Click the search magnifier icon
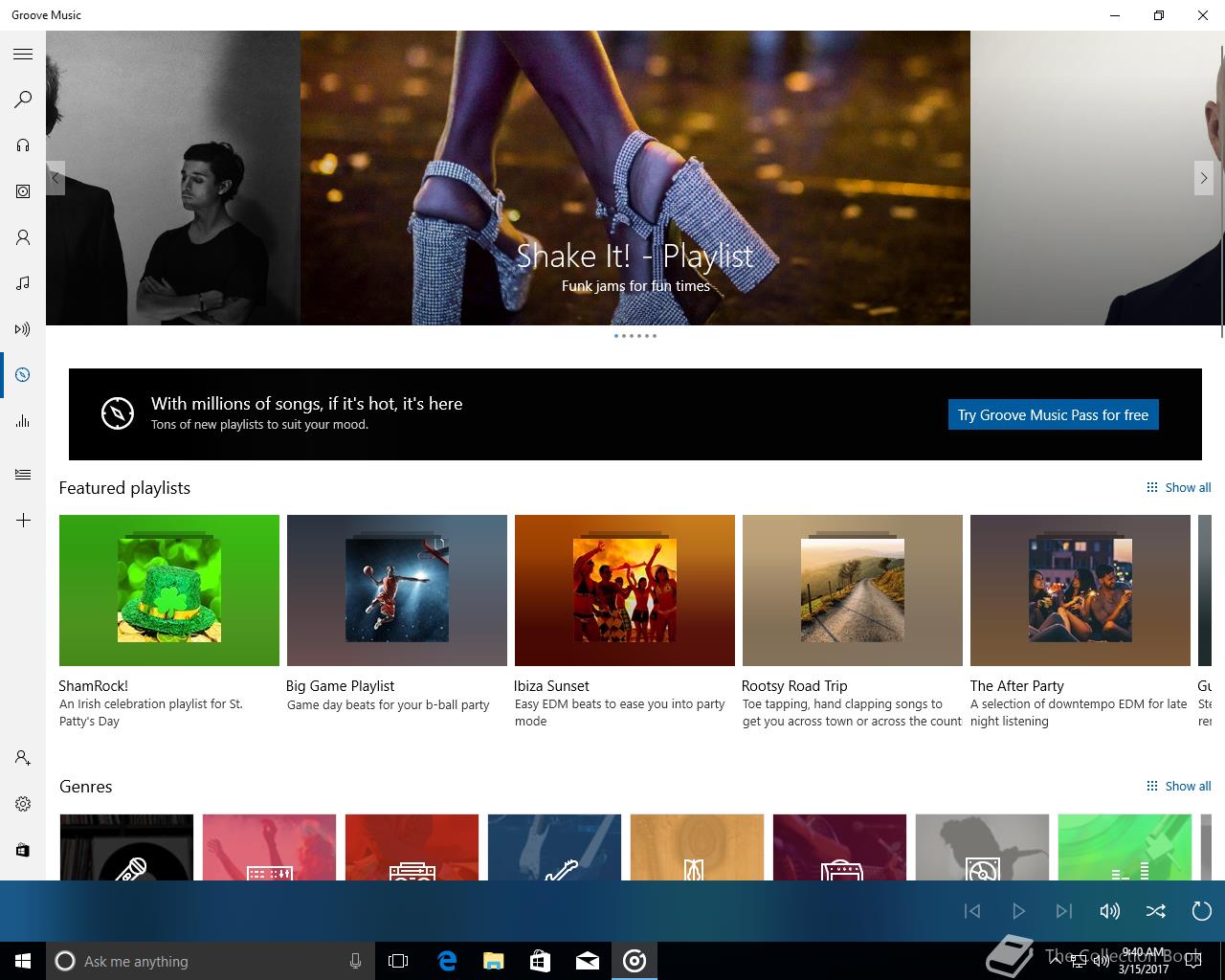1225x980 pixels. click(x=23, y=100)
